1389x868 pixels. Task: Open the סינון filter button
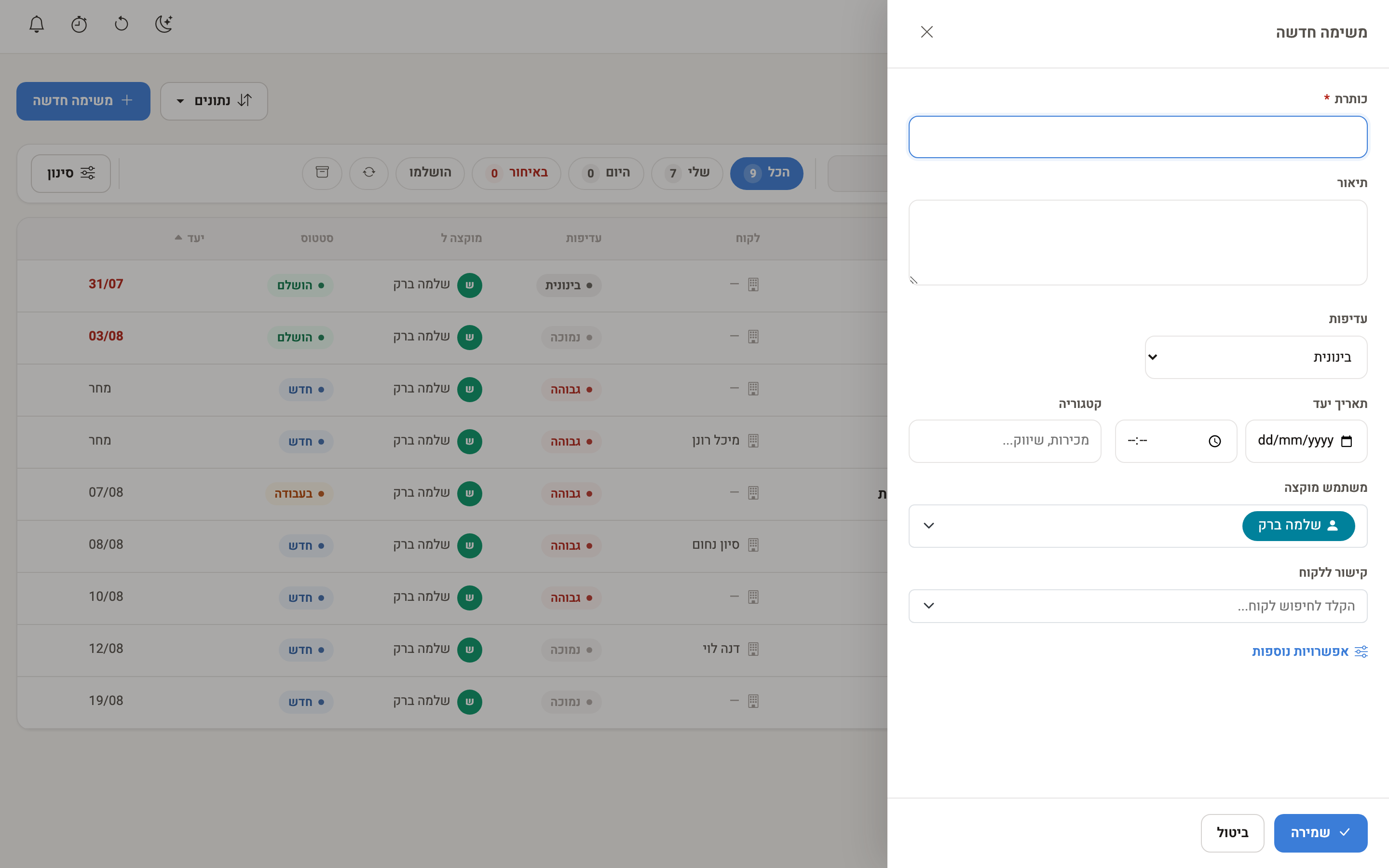70,174
